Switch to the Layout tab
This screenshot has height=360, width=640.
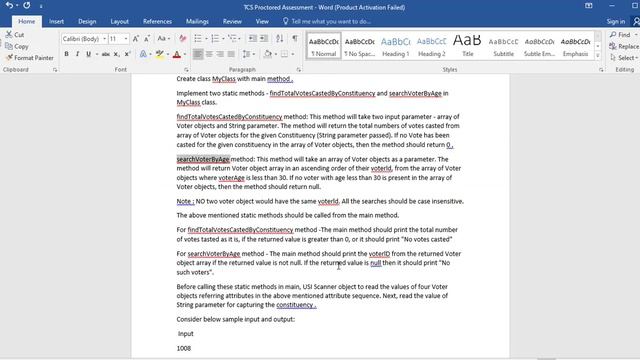120,21
